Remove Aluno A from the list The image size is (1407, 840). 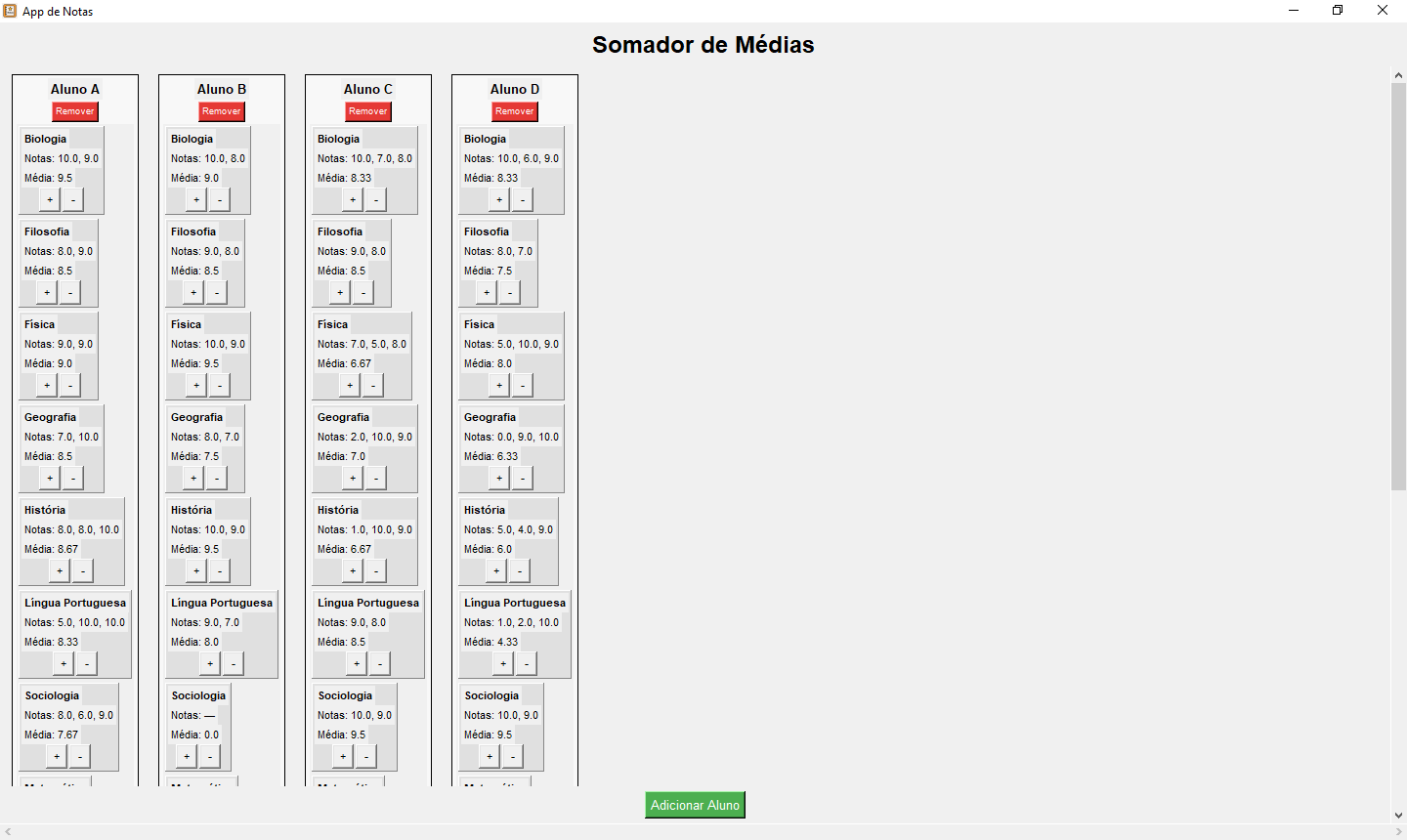click(x=75, y=111)
